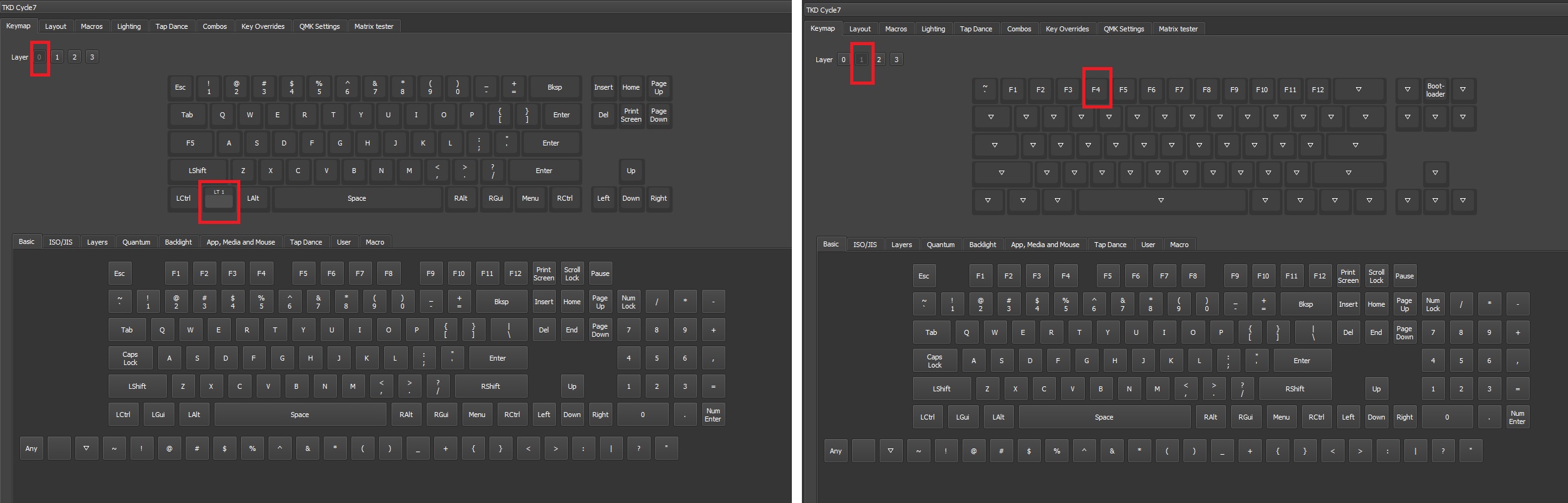The height and width of the screenshot is (503, 1568).
Task: Choose the RShift keycode in the right window
Action: pos(1295,389)
